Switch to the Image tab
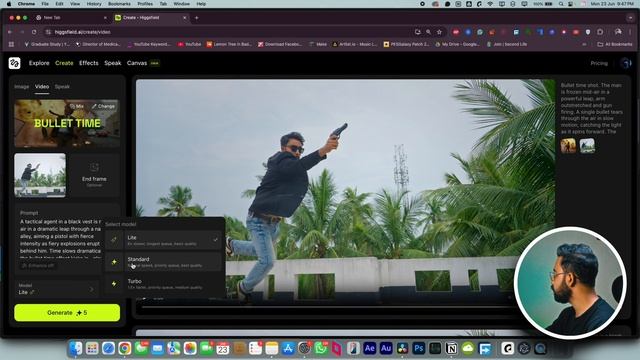640x360 pixels. pyautogui.click(x=22, y=87)
